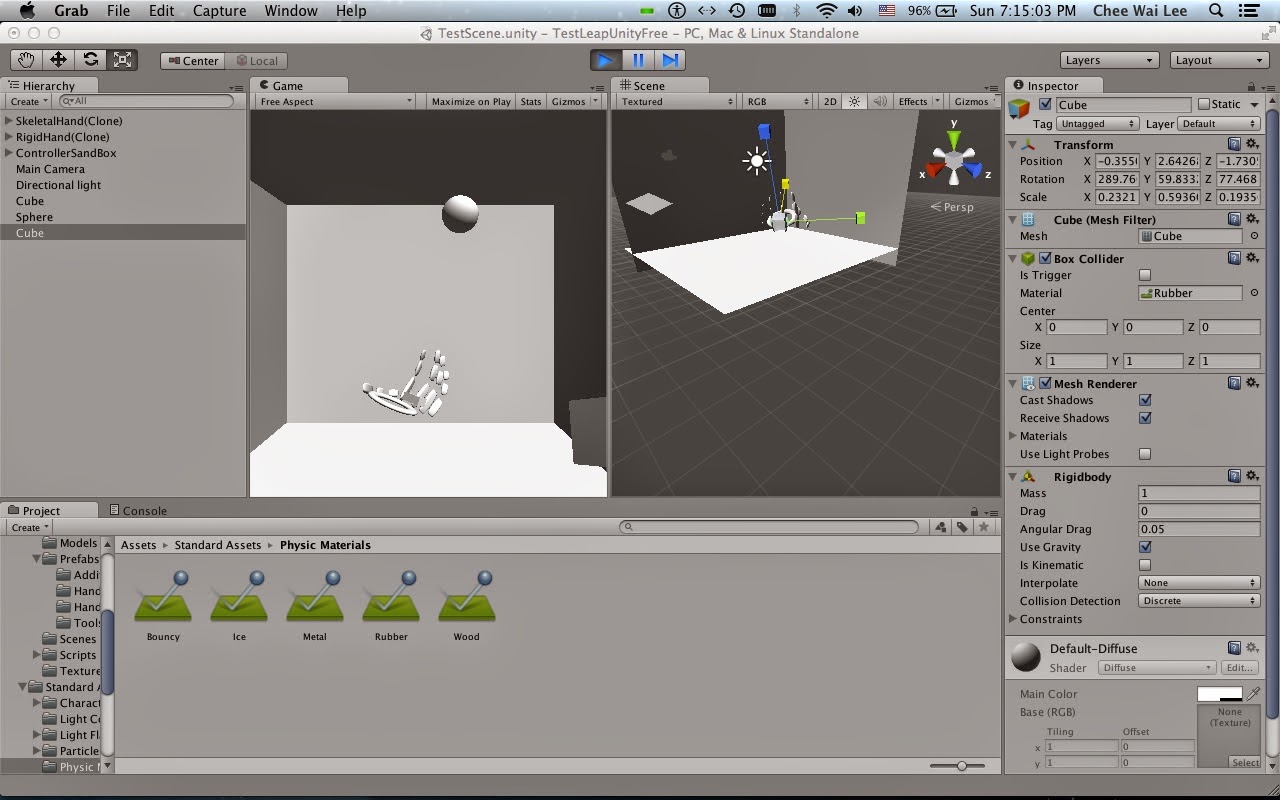Open the Free Aspect dropdown
The height and width of the screenshot is (800, 1280).
coord(335,101)
